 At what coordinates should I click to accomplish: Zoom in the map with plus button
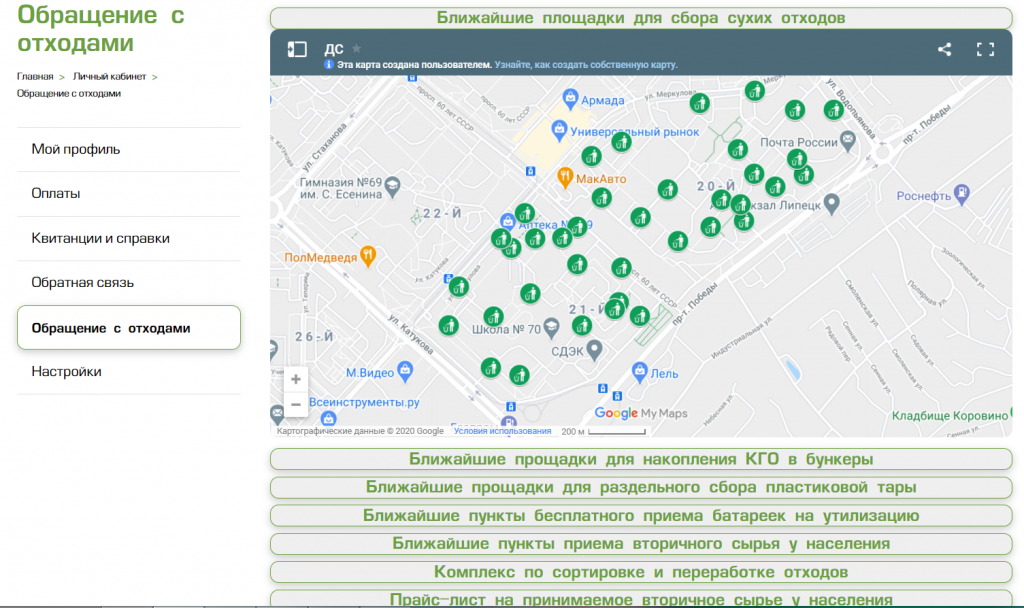[x=296, y=379]
